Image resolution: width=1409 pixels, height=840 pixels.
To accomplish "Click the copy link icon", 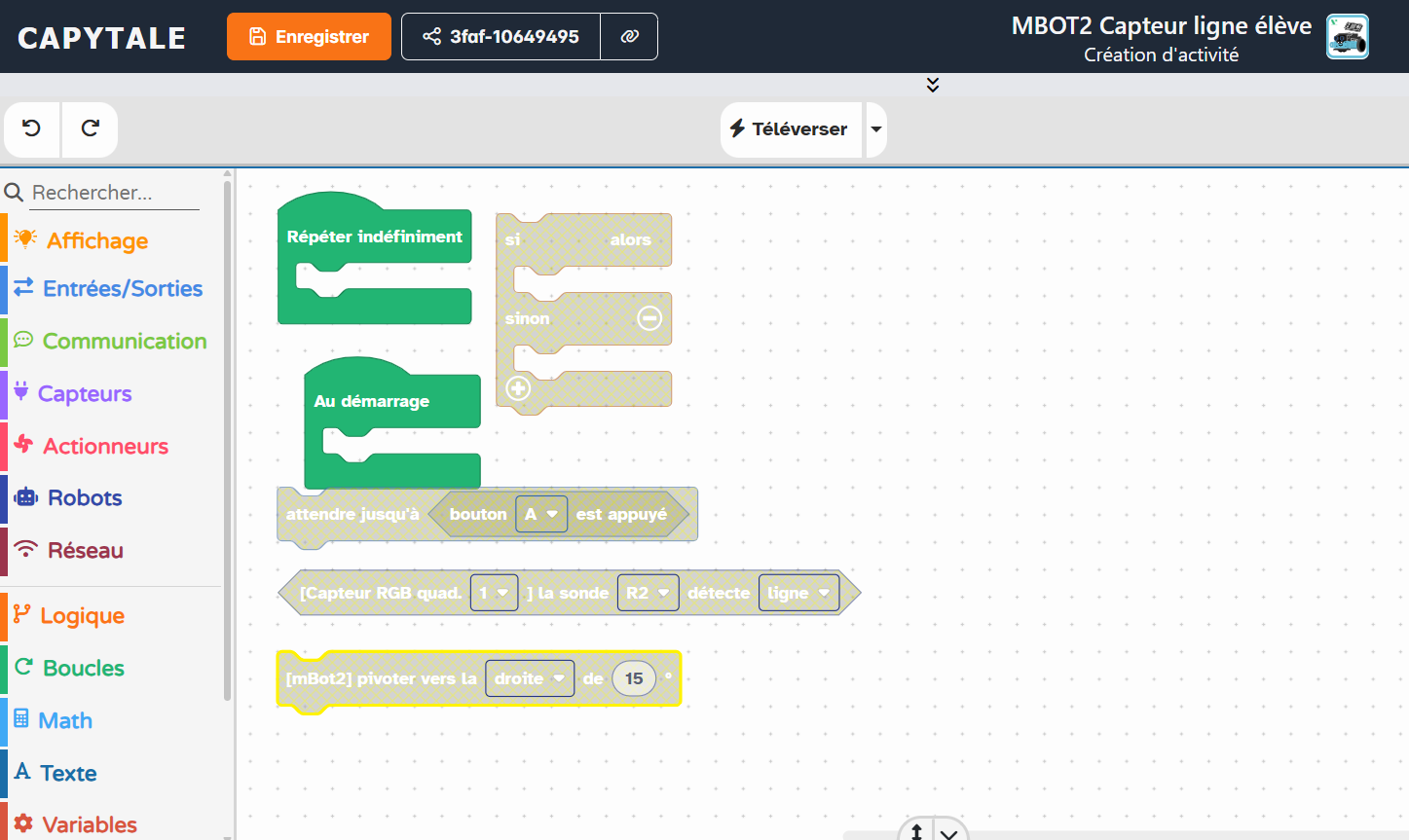I will pos(629,36).
